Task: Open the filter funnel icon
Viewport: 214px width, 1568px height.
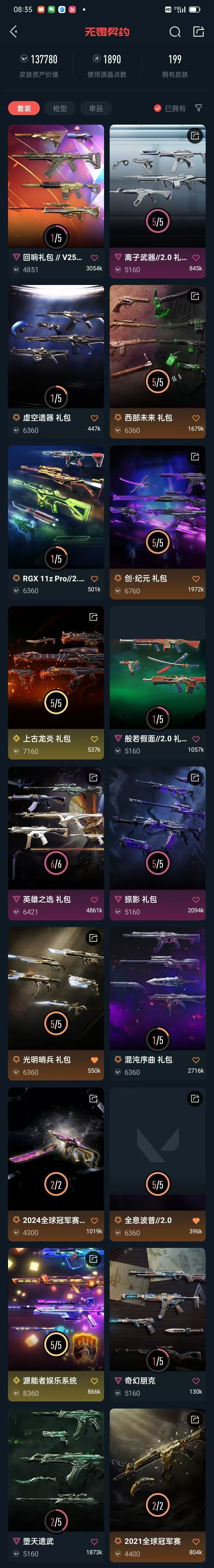Action: pos(198,108)
